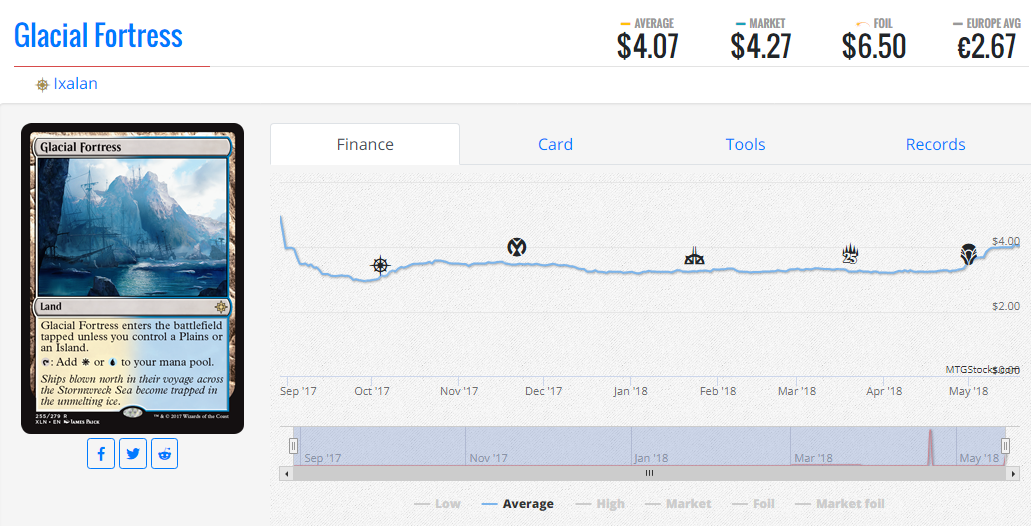Image resolution: width=1031 pixels, height=526 pixels.
Task: Click the Glacial Fortress card image
Action: coord(133,278)
